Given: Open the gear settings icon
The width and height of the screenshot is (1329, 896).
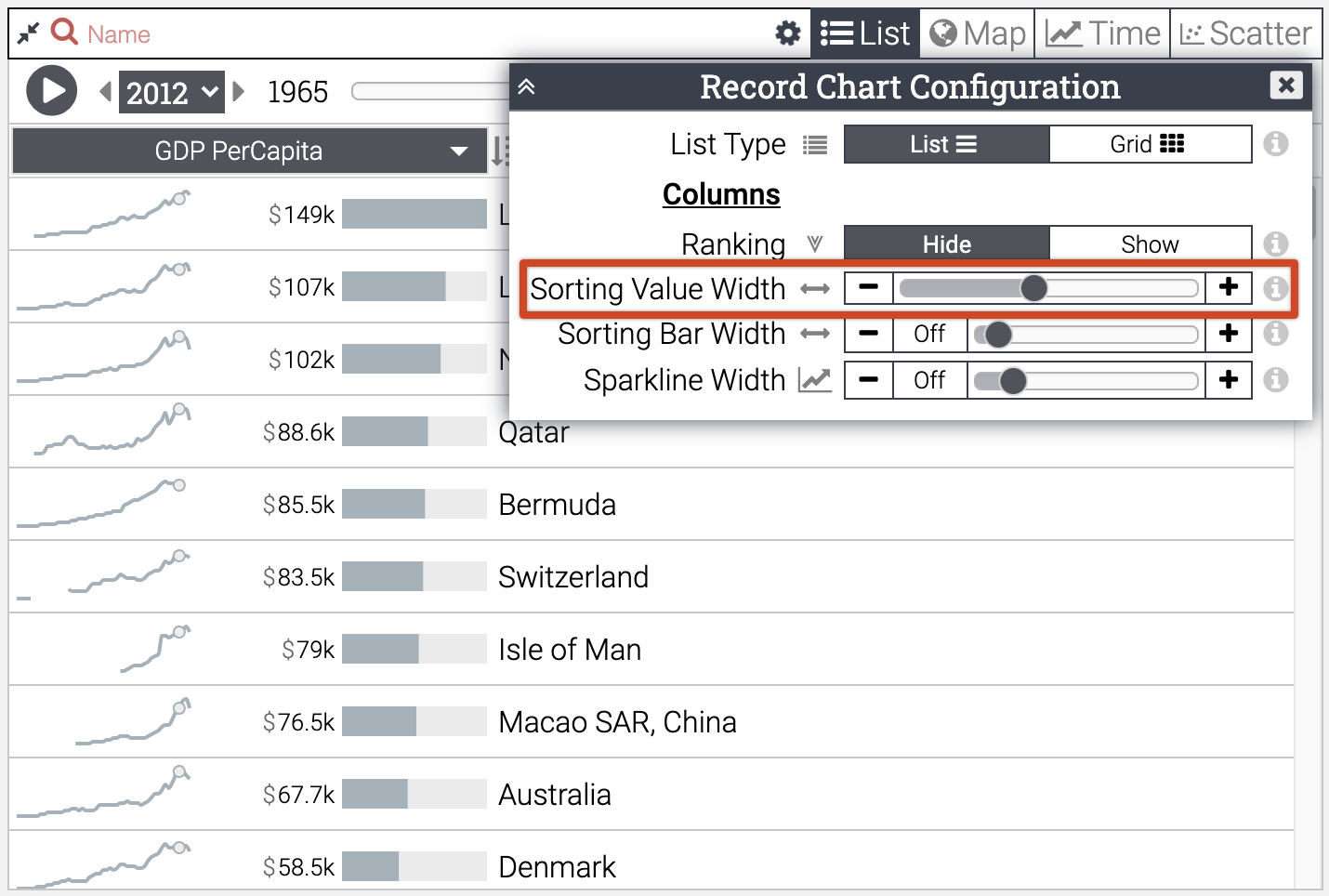Looking at the screenshot, I should coord(788,34).
